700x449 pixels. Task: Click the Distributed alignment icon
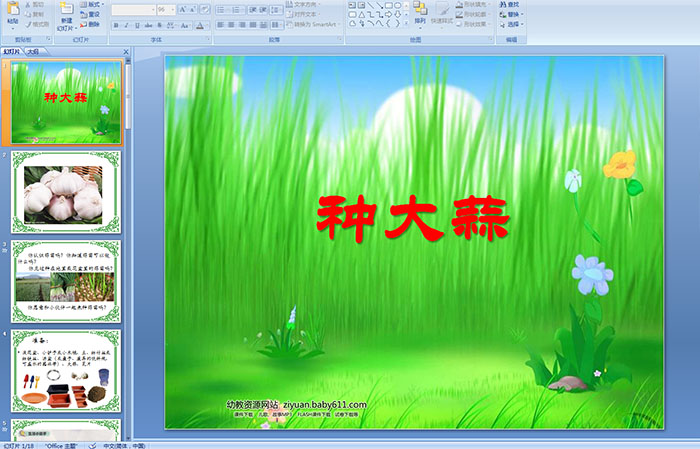[263, 25]
